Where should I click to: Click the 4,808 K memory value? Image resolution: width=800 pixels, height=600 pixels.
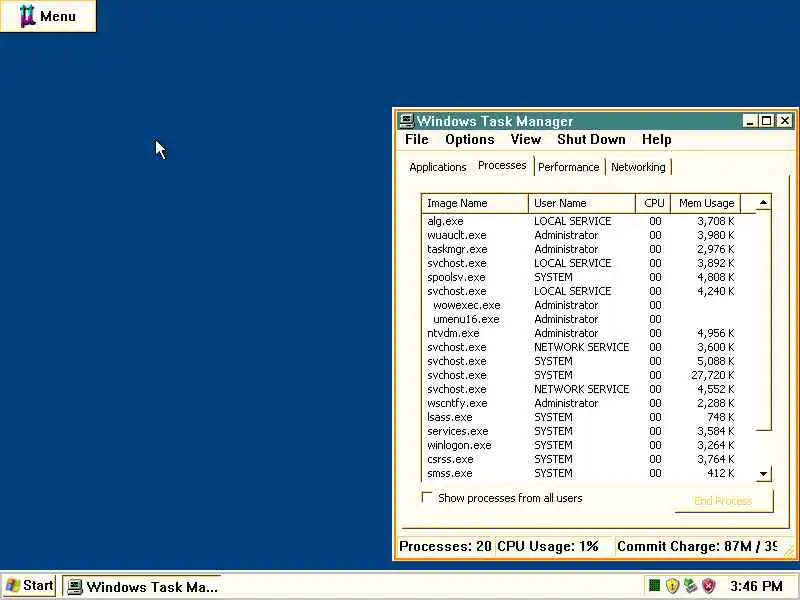(716, 277)
